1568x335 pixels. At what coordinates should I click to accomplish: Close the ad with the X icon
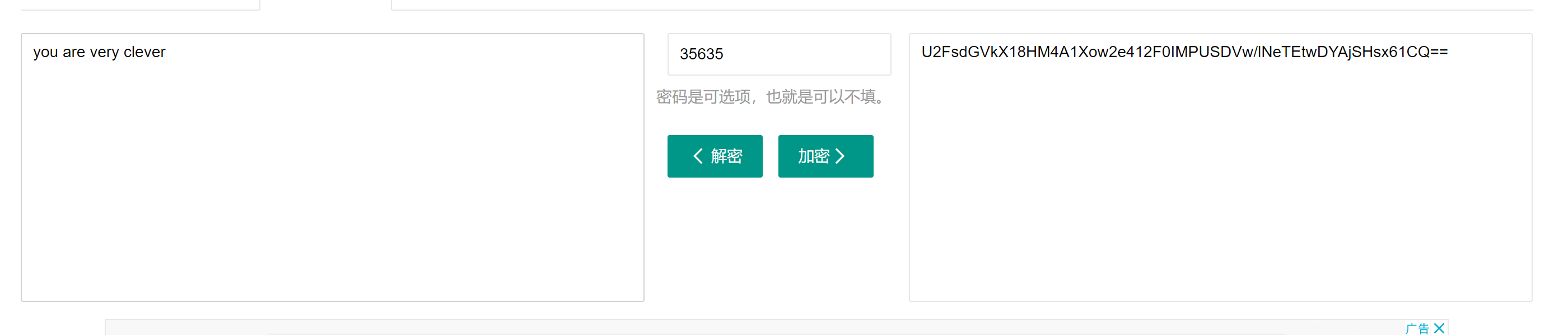[x=1439, y=328]
